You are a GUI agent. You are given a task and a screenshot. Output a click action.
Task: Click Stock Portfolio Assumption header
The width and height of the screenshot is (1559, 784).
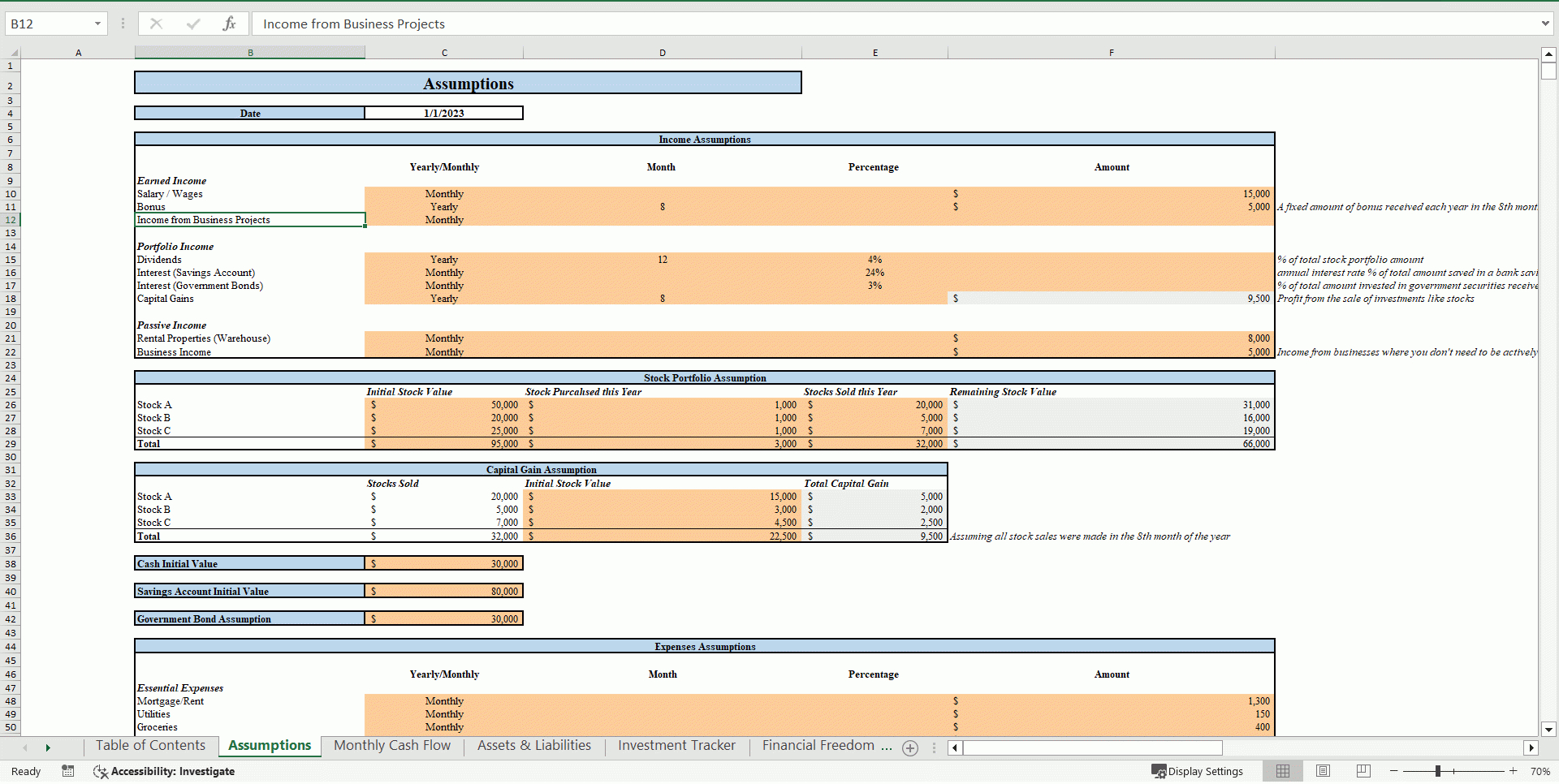pyautogui.click(x=704, y=377)
